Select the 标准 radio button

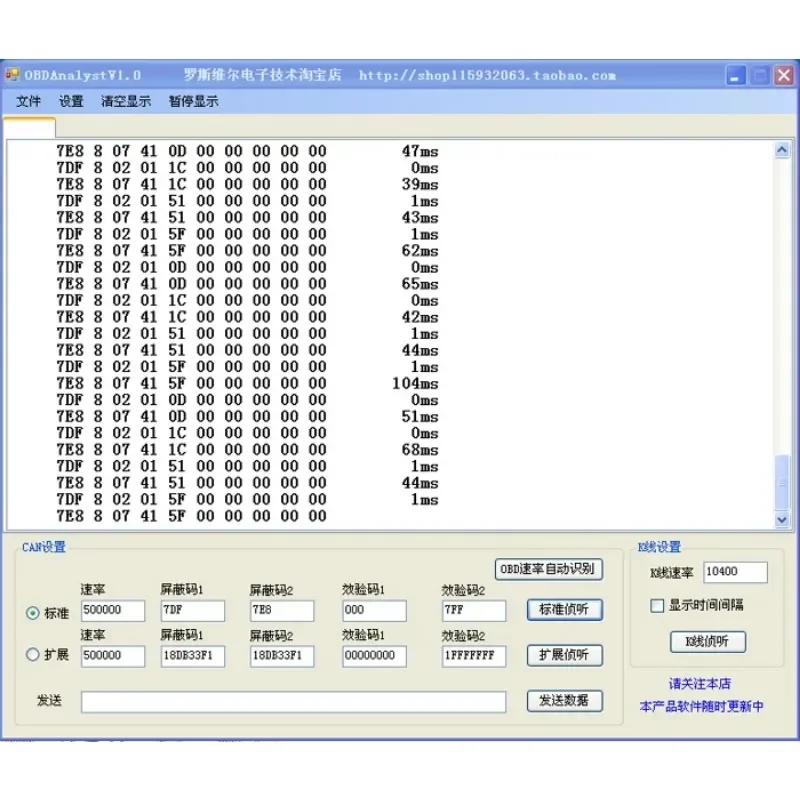point(33,613)
